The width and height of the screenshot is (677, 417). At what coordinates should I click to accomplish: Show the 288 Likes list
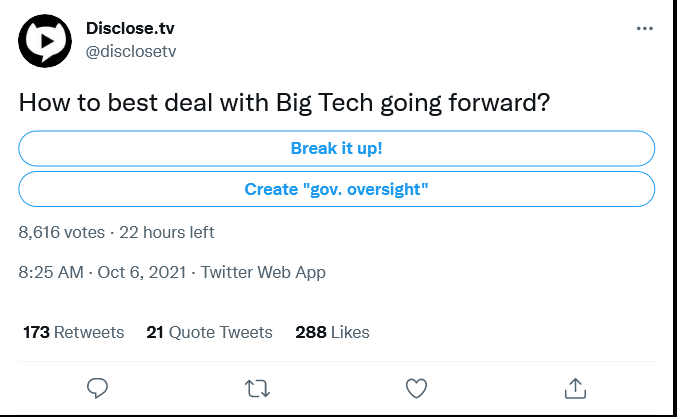[332, 332]
